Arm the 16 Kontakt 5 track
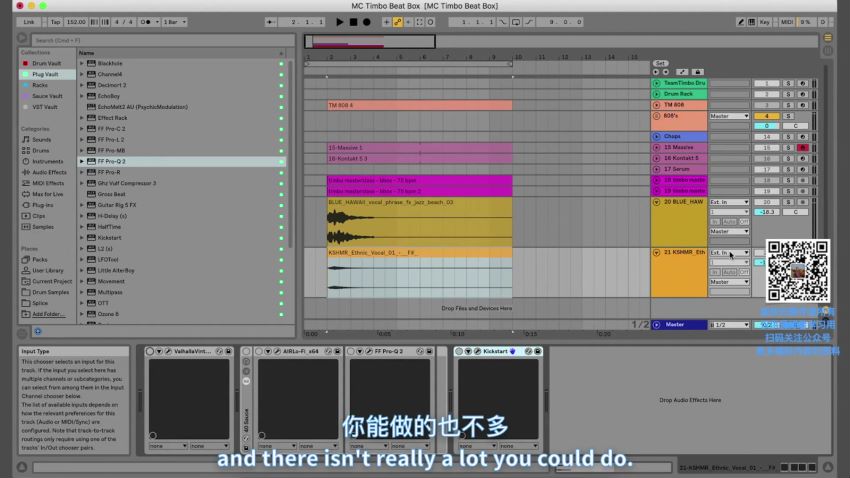Viewport: 850px width, 478px height. pos(803,158)
